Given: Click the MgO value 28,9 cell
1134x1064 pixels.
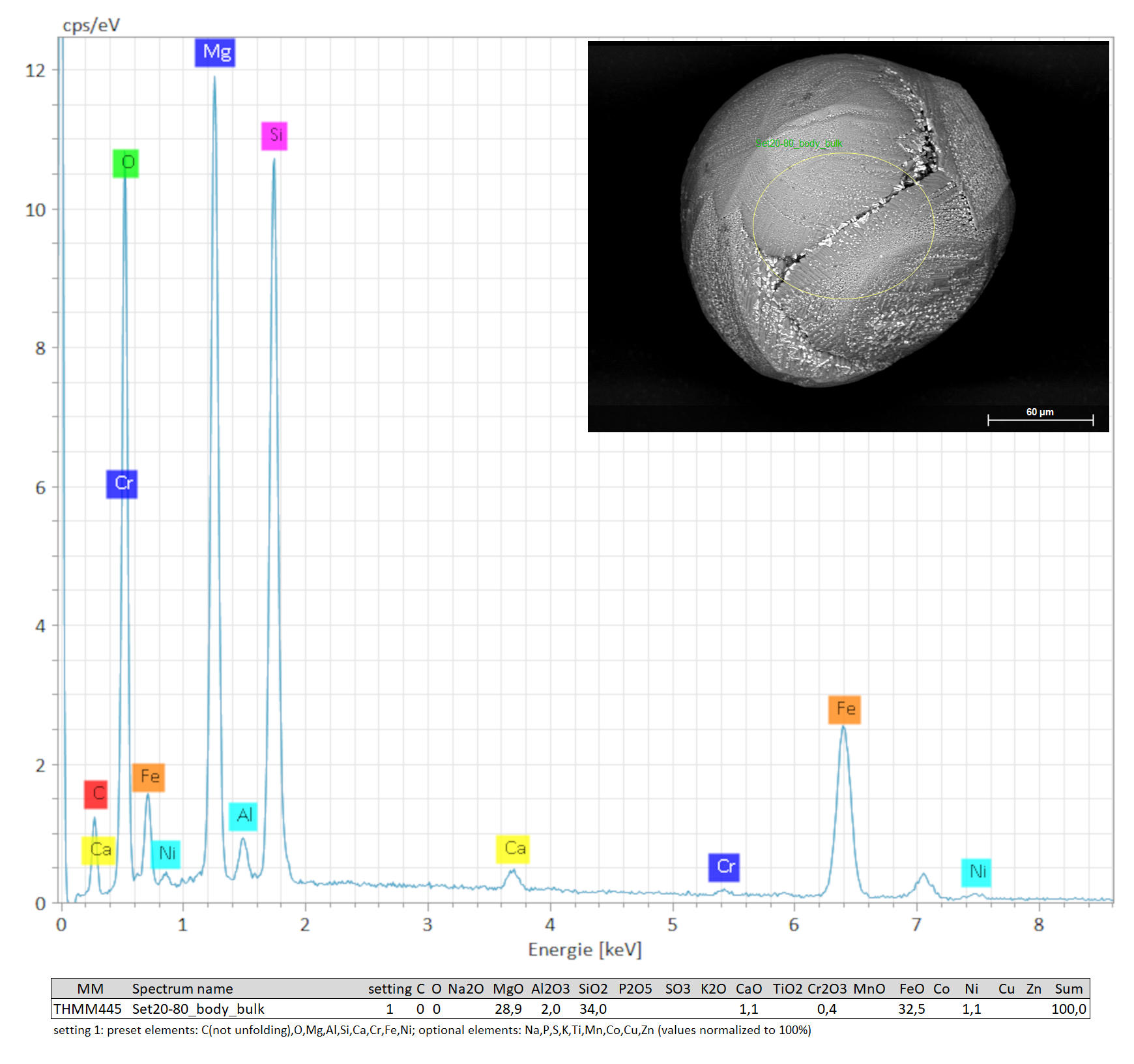Looking at the screenshot, I should point(508,1009).
